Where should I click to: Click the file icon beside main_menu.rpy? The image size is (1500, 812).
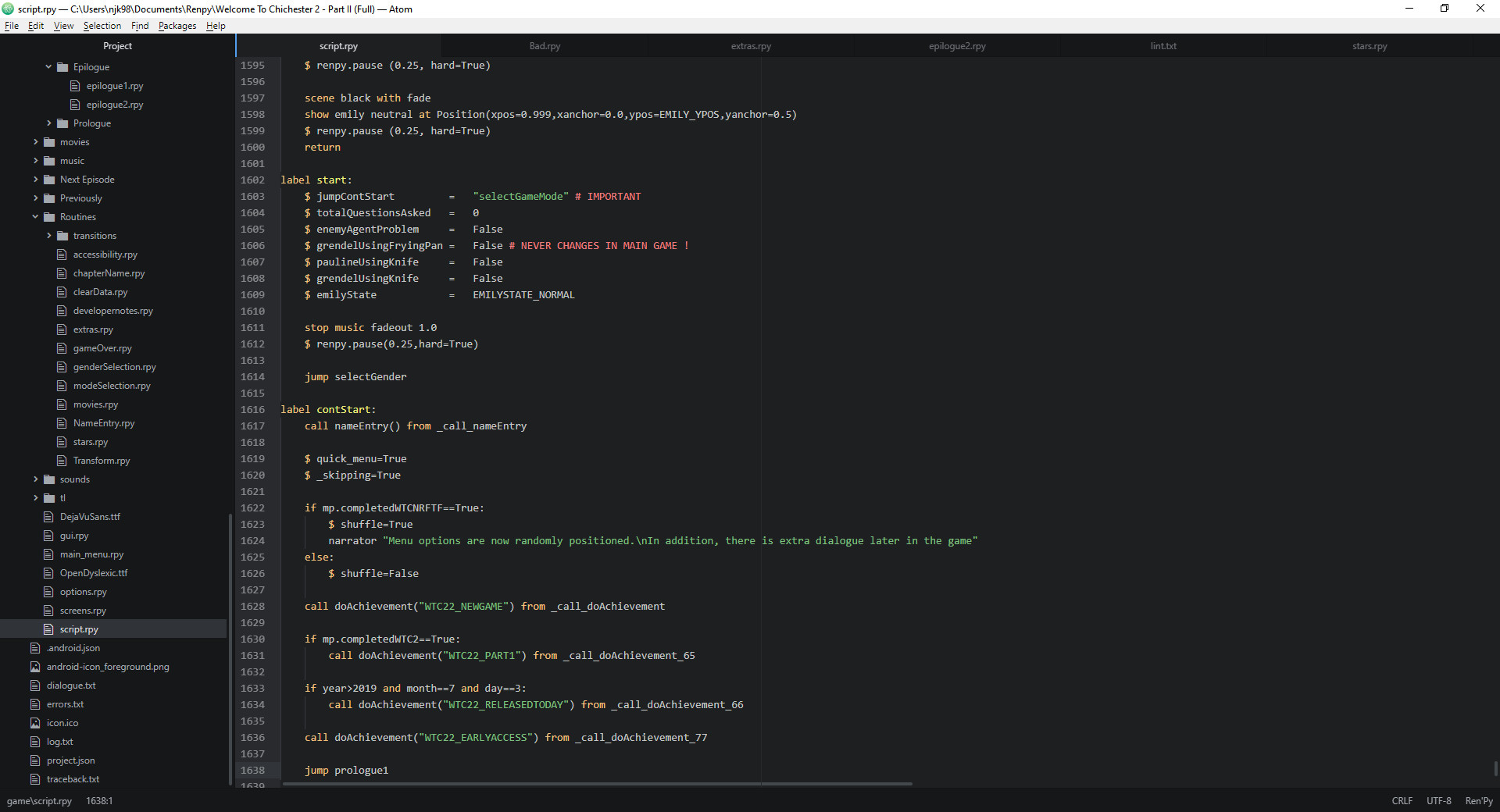[x=48, y=554]
